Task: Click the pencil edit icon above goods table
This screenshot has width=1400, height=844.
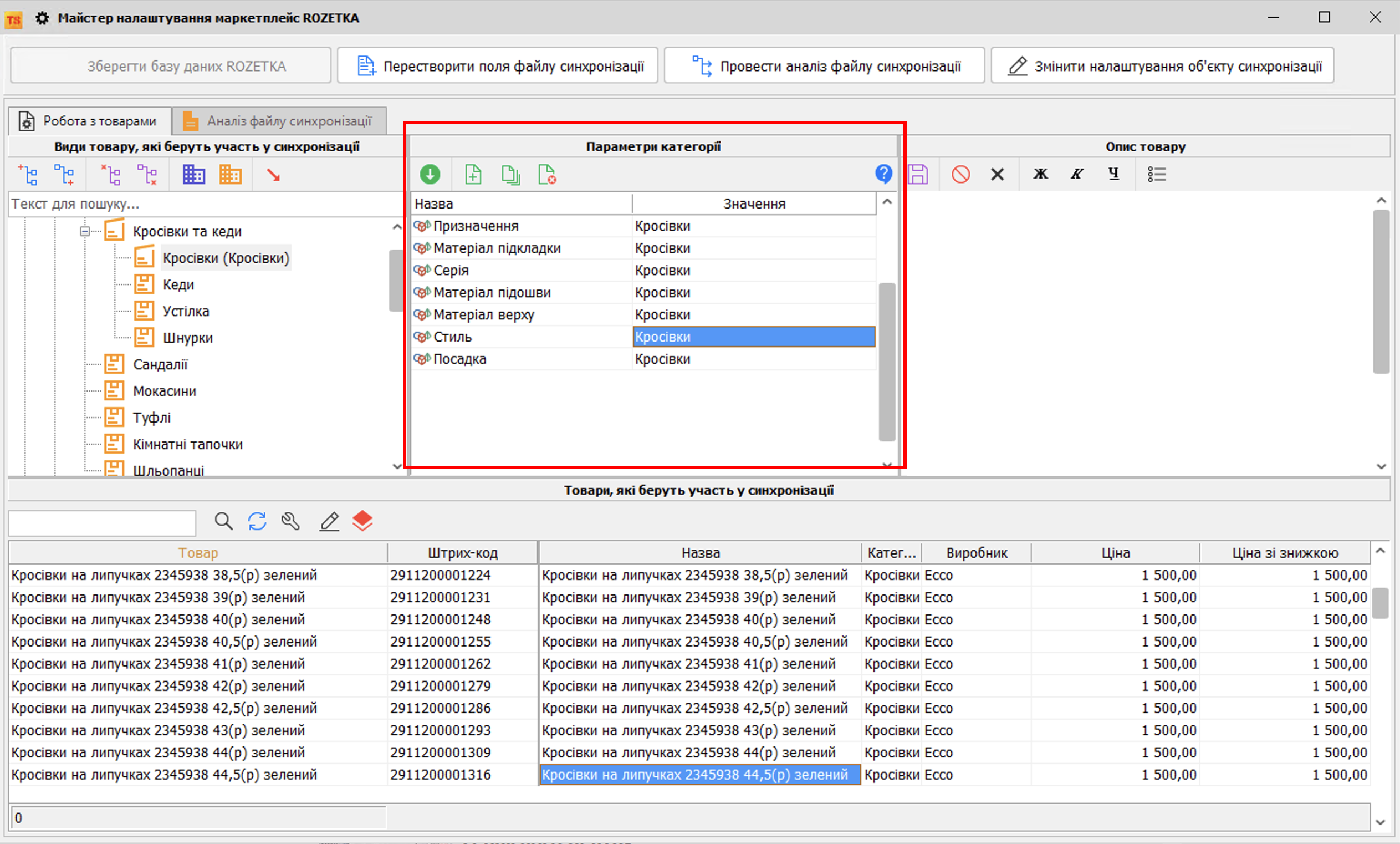Action: pos(329,521)
